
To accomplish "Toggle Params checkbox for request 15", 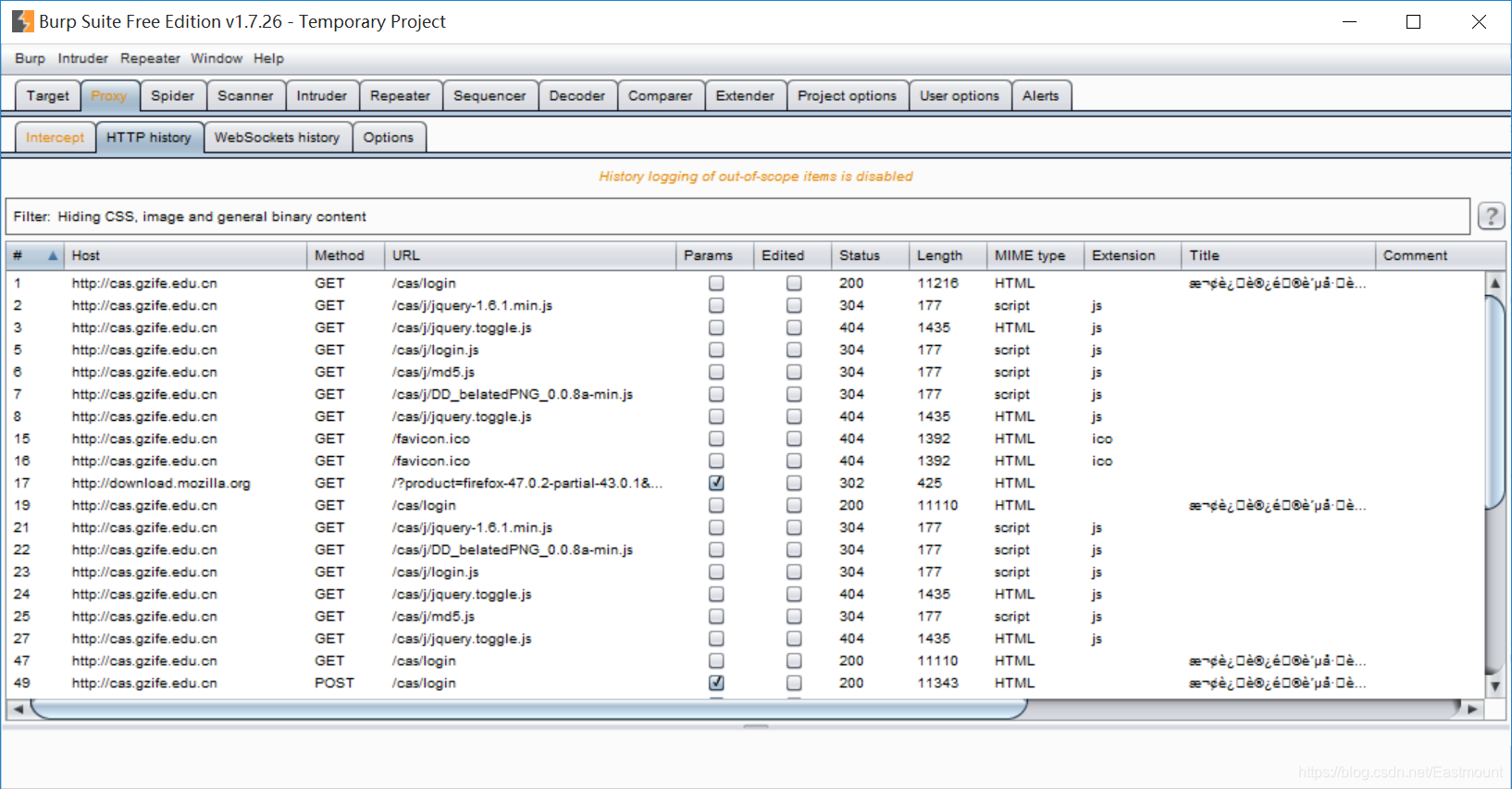I will coord(716,438).
